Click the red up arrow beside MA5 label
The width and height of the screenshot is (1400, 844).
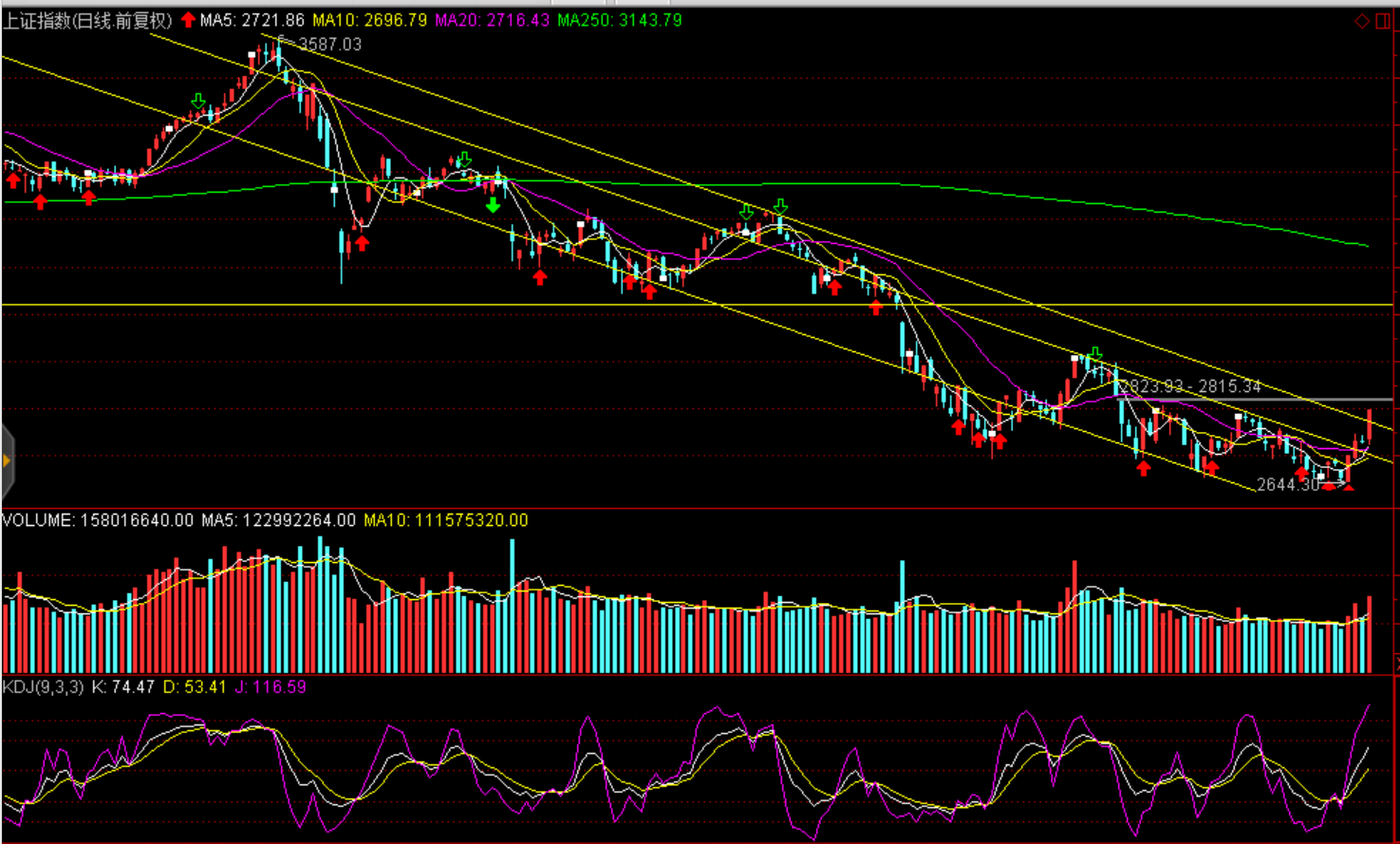tap(188, 20)
